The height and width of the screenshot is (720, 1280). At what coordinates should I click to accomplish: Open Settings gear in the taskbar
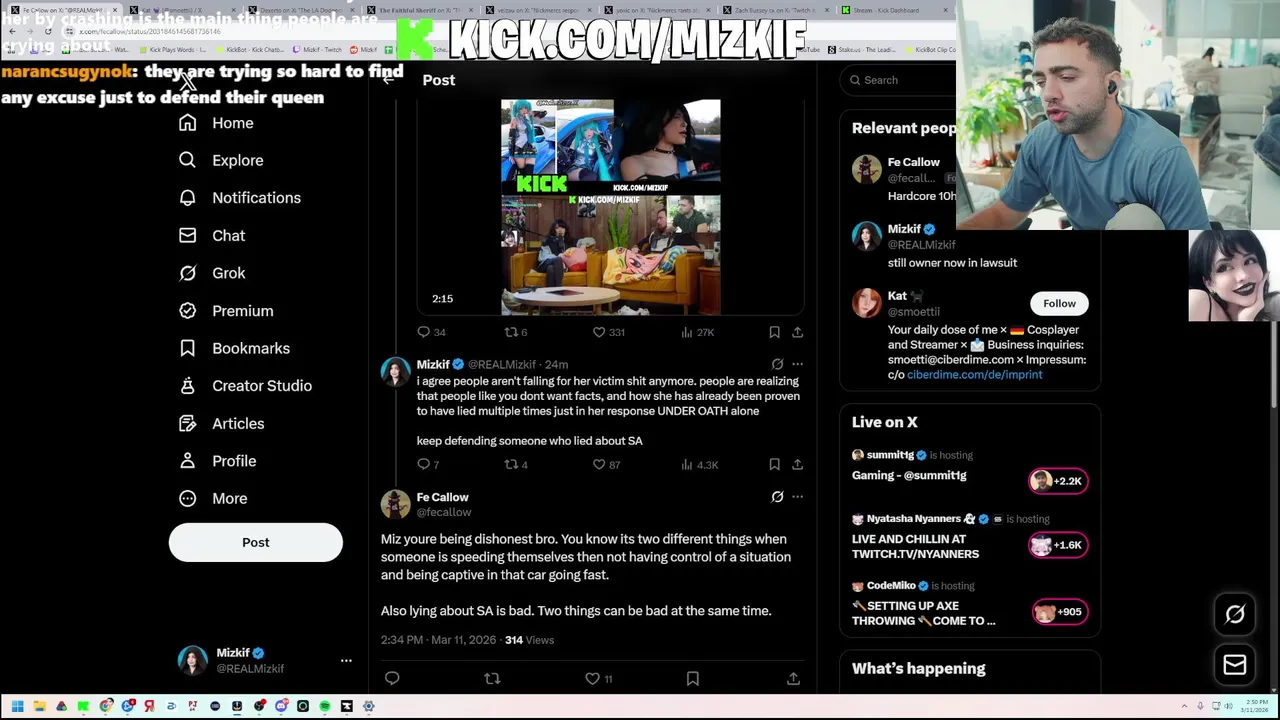tap(369, 706)
